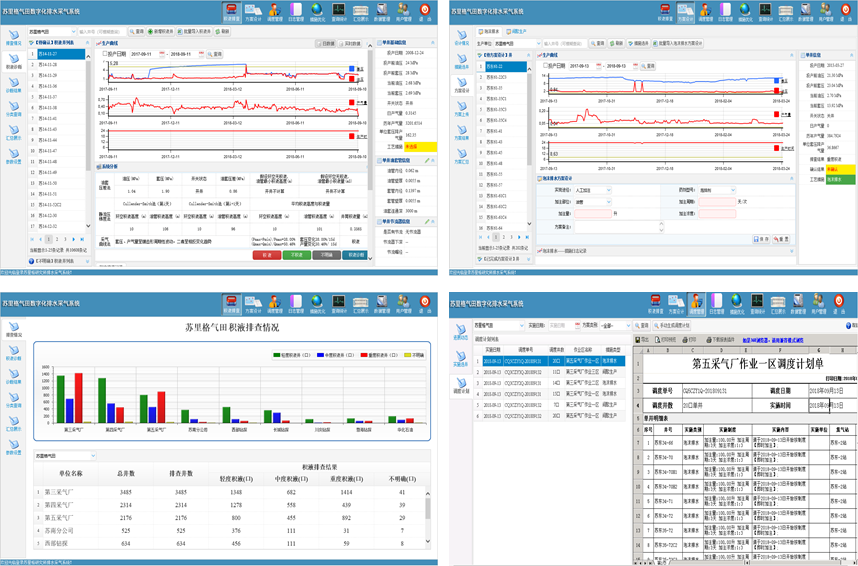Screen dimensions: 858x566
Task: Open 诊断结果 sidebar item in the bar-chart 排查情况 window
Action: pyautogui.click(x=14, y=376)
